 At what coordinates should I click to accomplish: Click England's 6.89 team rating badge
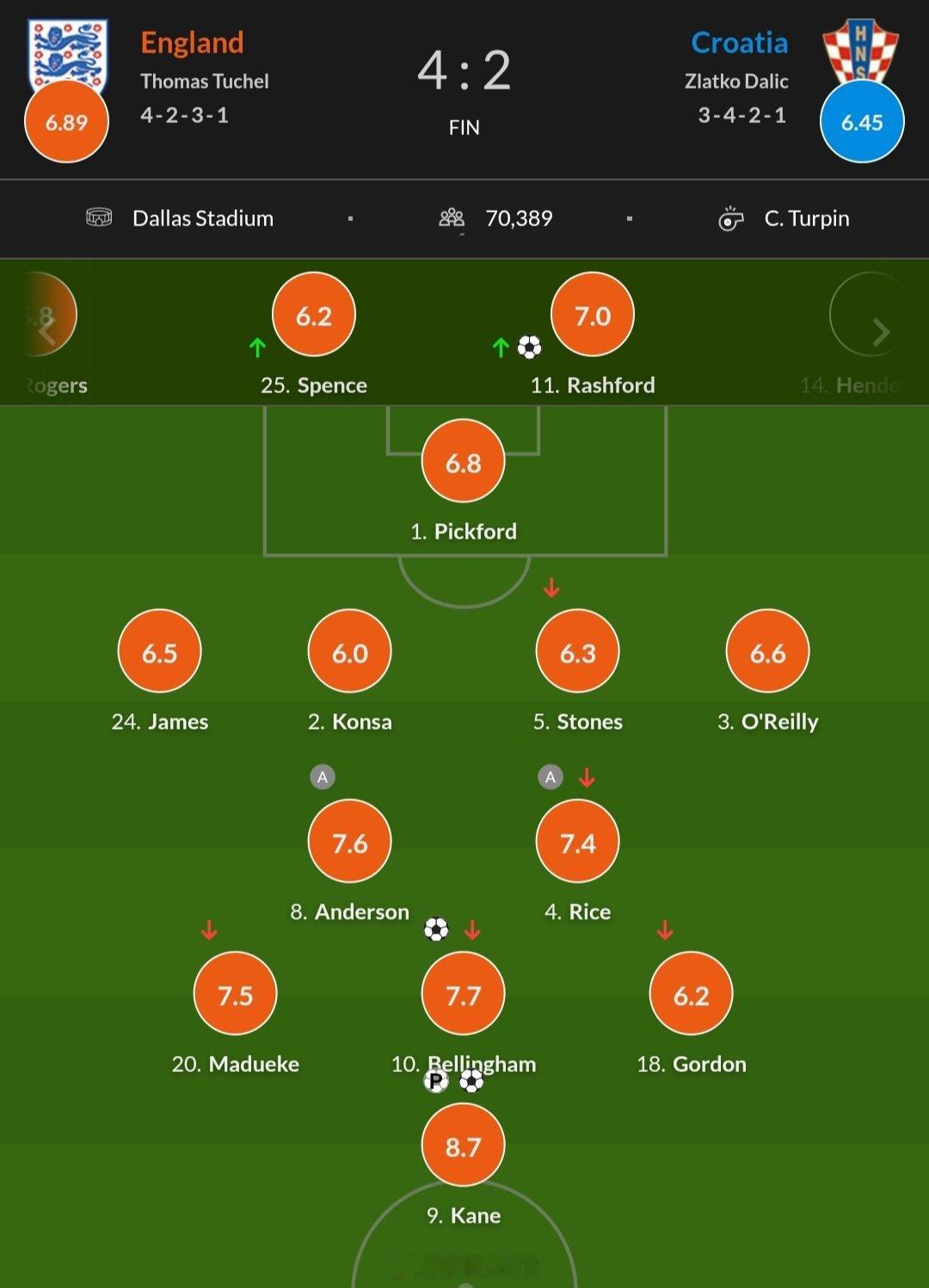point(67,121)
